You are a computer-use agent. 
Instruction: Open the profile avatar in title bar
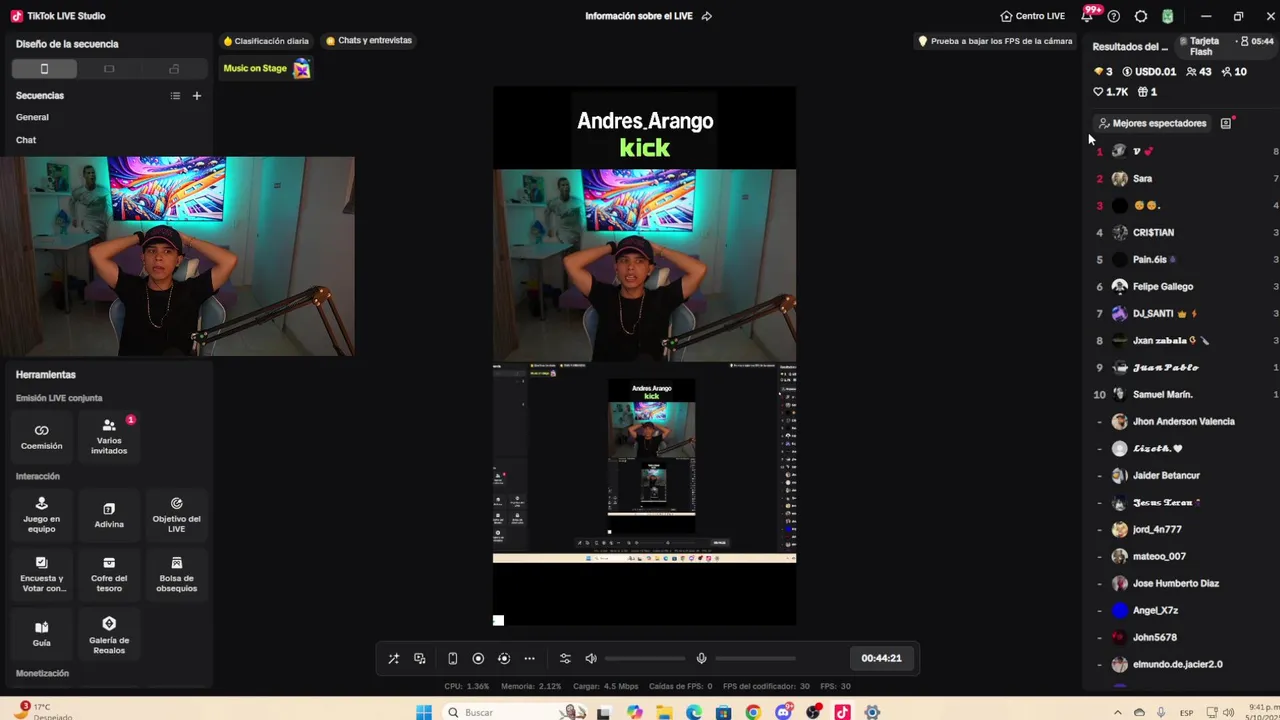point(1168,16)
